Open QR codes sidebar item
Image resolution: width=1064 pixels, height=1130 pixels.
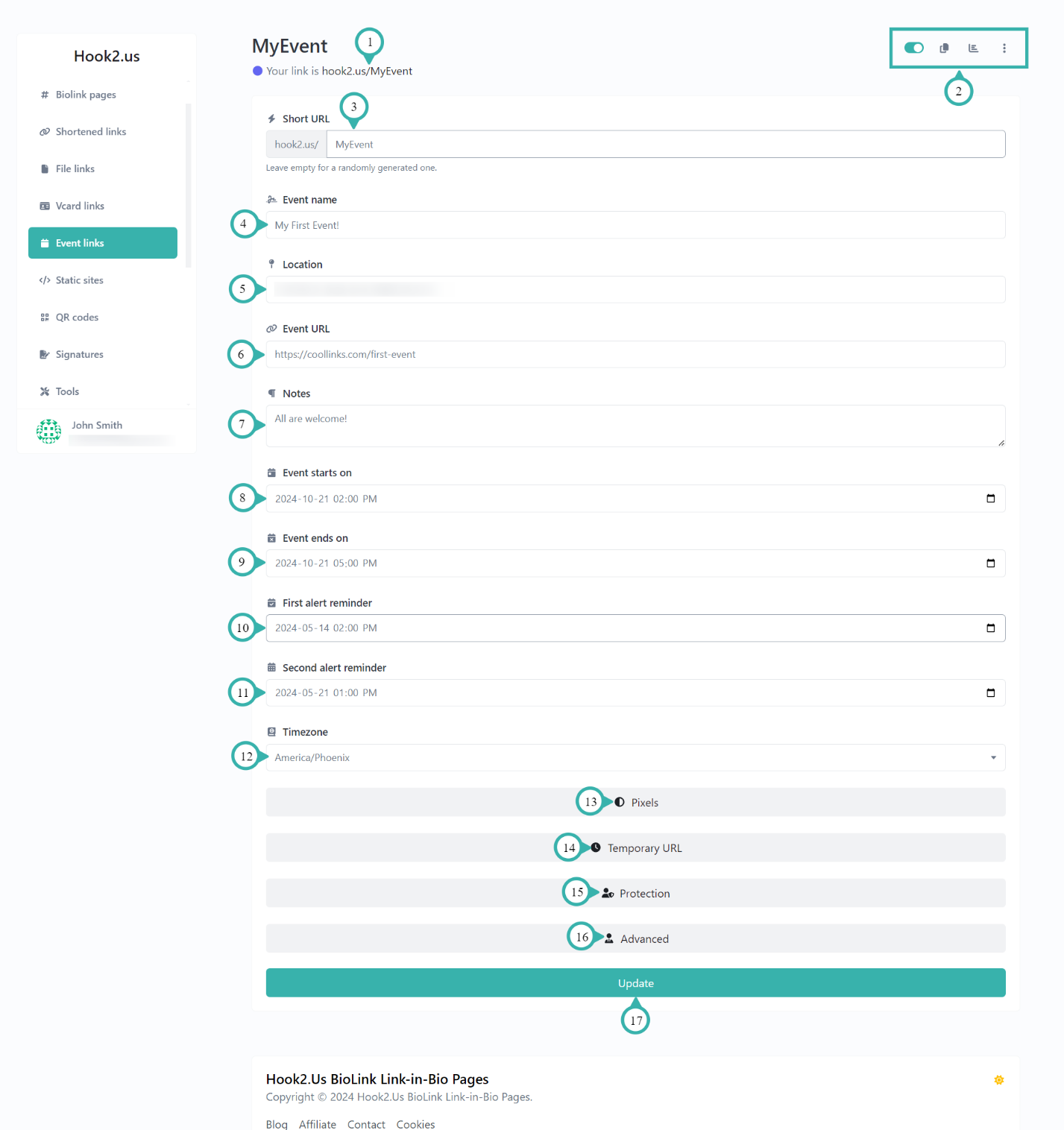[x=77, y=318]
